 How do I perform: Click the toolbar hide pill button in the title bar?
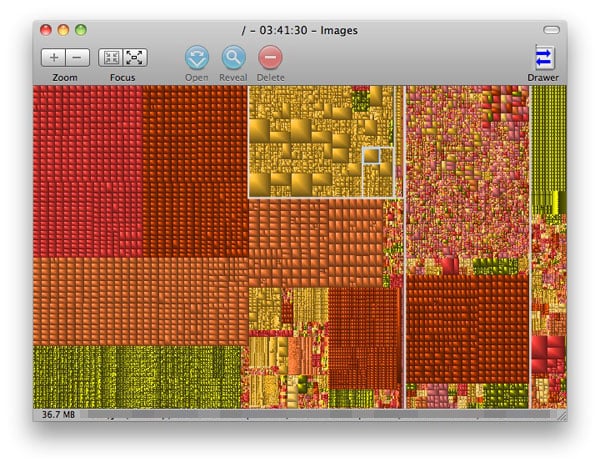(x=551, y=30)
